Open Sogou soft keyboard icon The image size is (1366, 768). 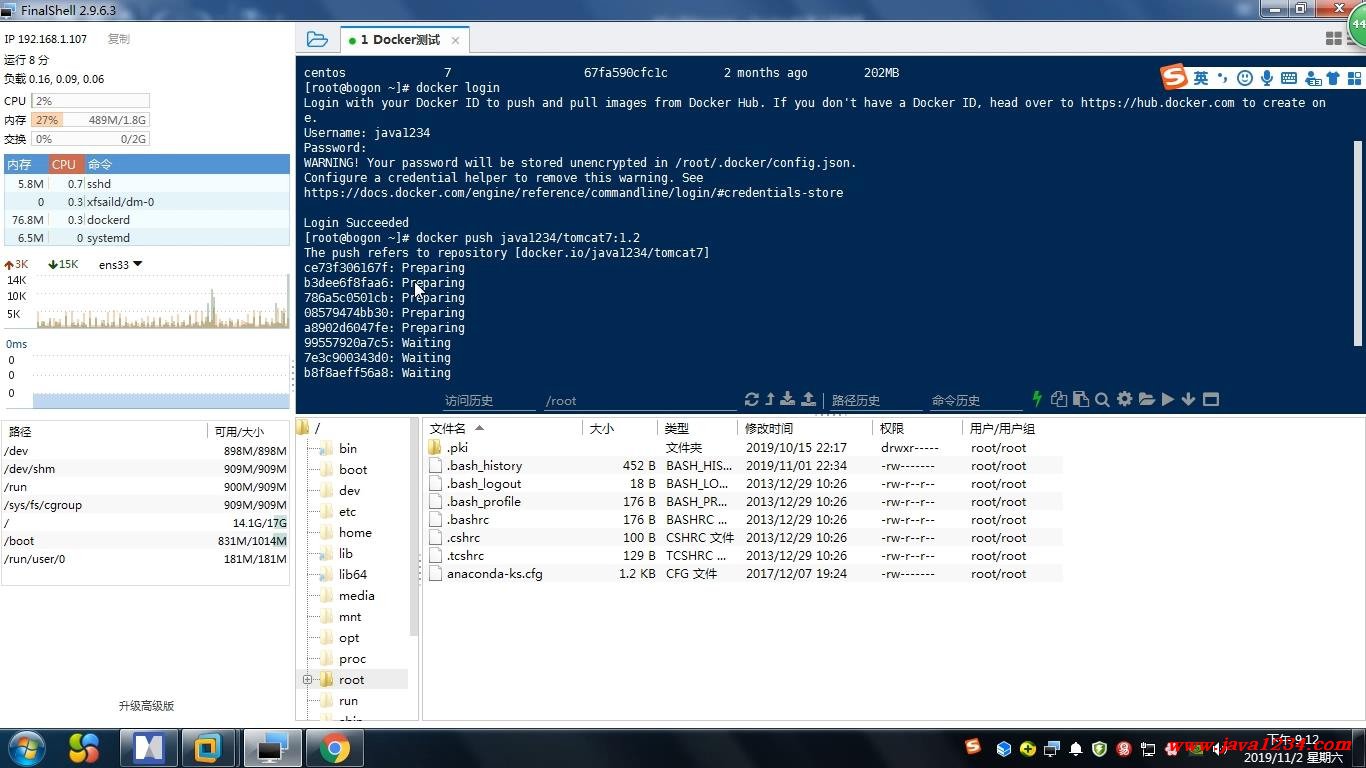[1289, 78]
